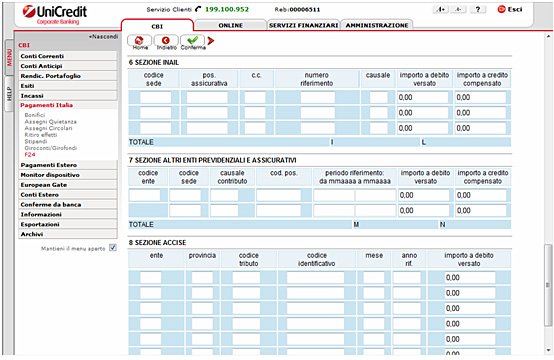Viewport: 554px width, 360px height.
Task: Focus first INAIL numero riferimento field
Action: click(x=317, y=97)
